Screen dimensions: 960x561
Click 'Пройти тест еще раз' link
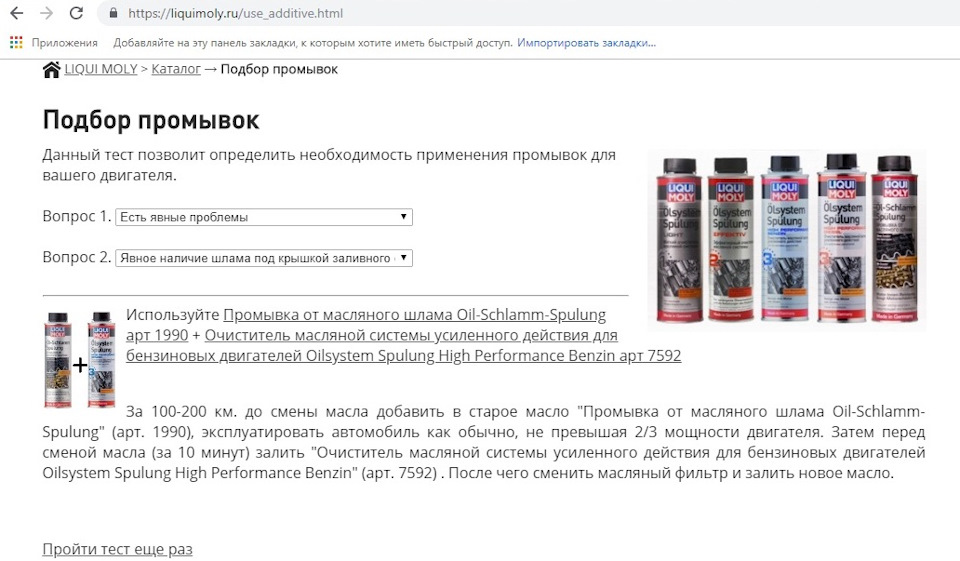118,549
